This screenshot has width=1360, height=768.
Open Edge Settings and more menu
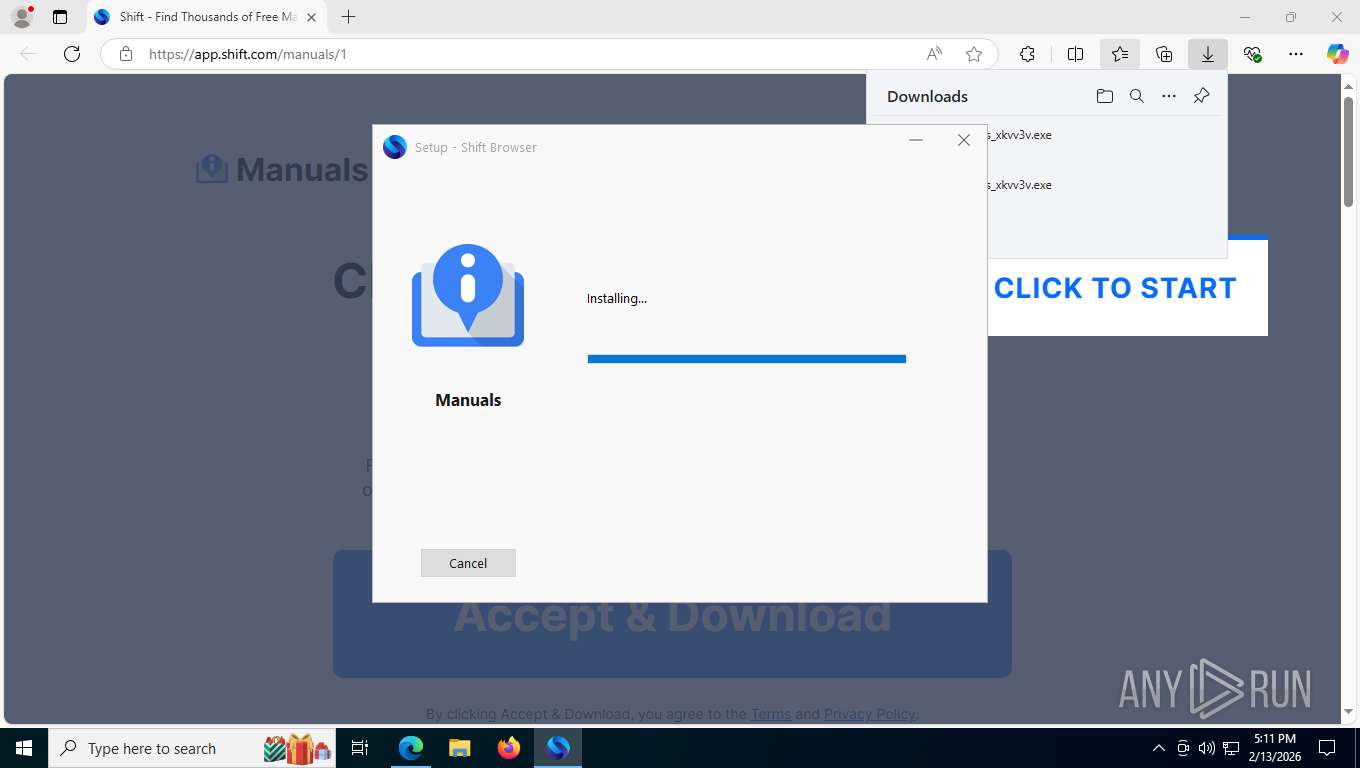point(1296,54)
